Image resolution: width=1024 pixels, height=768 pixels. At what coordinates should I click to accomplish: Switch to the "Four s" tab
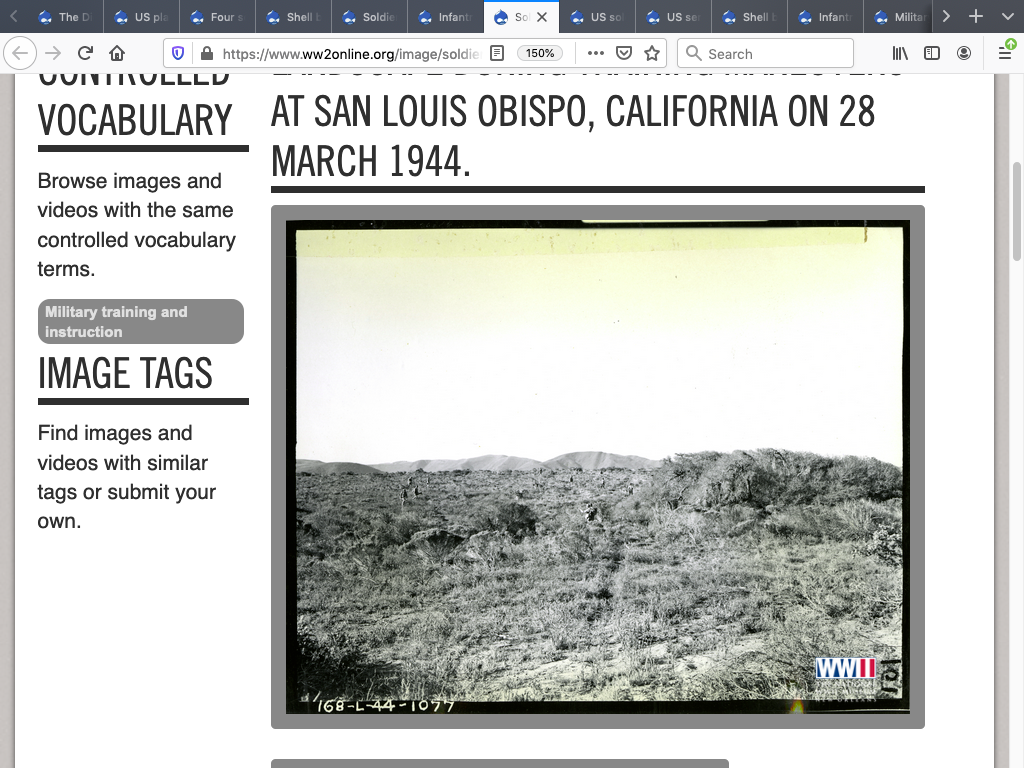pyautogui.click(x=218, y=17)
